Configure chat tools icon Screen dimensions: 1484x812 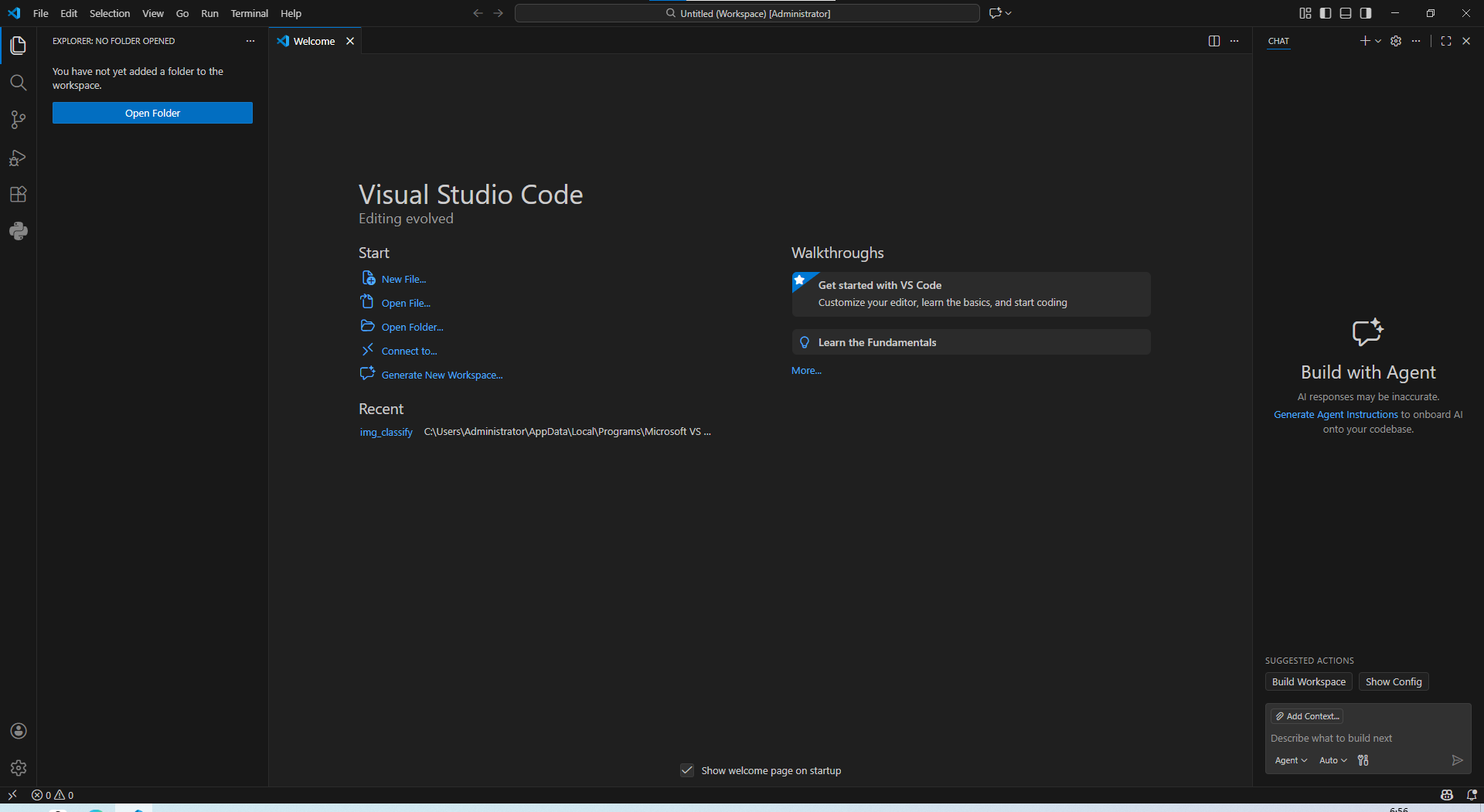pyautogui.click(x=1363, y=760)
